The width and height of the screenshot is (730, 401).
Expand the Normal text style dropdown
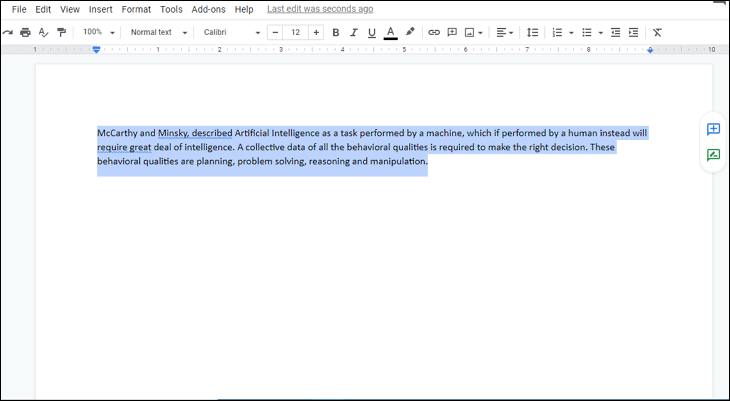[x=158, y=32]
